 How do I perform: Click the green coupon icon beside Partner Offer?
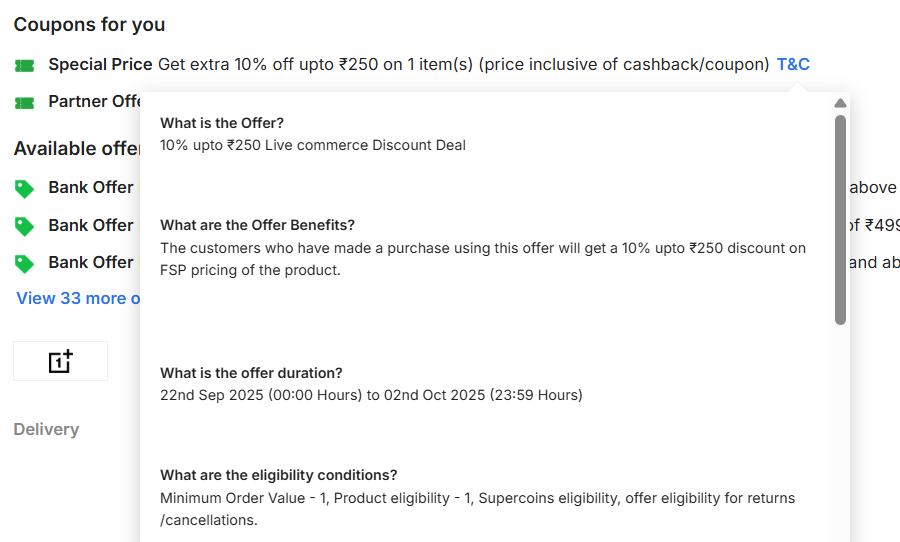click(25, 103)
